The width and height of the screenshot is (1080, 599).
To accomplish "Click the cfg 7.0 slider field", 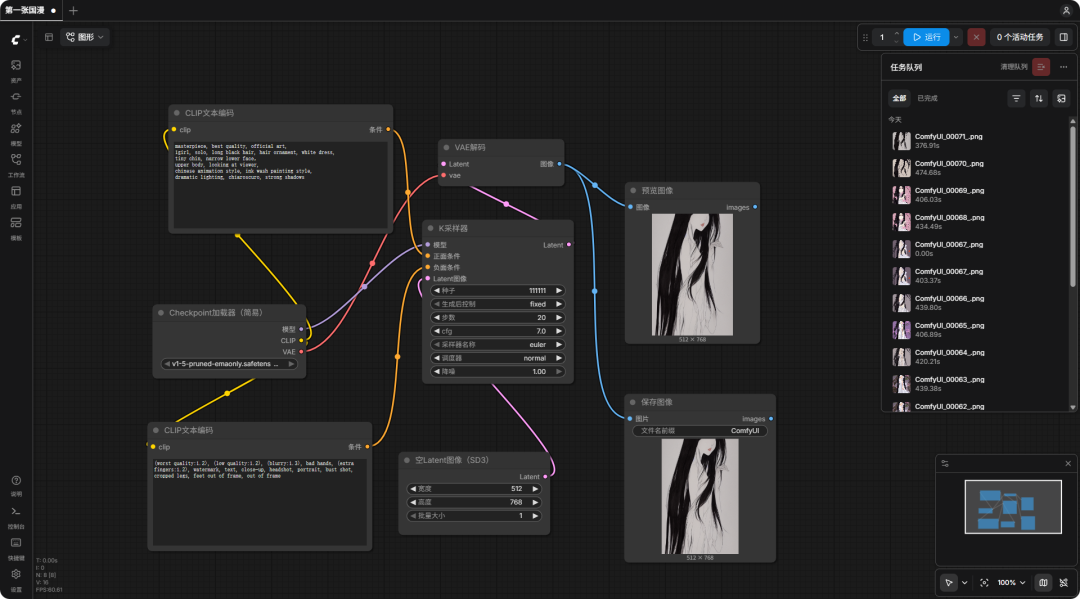I will pos(497,331).
